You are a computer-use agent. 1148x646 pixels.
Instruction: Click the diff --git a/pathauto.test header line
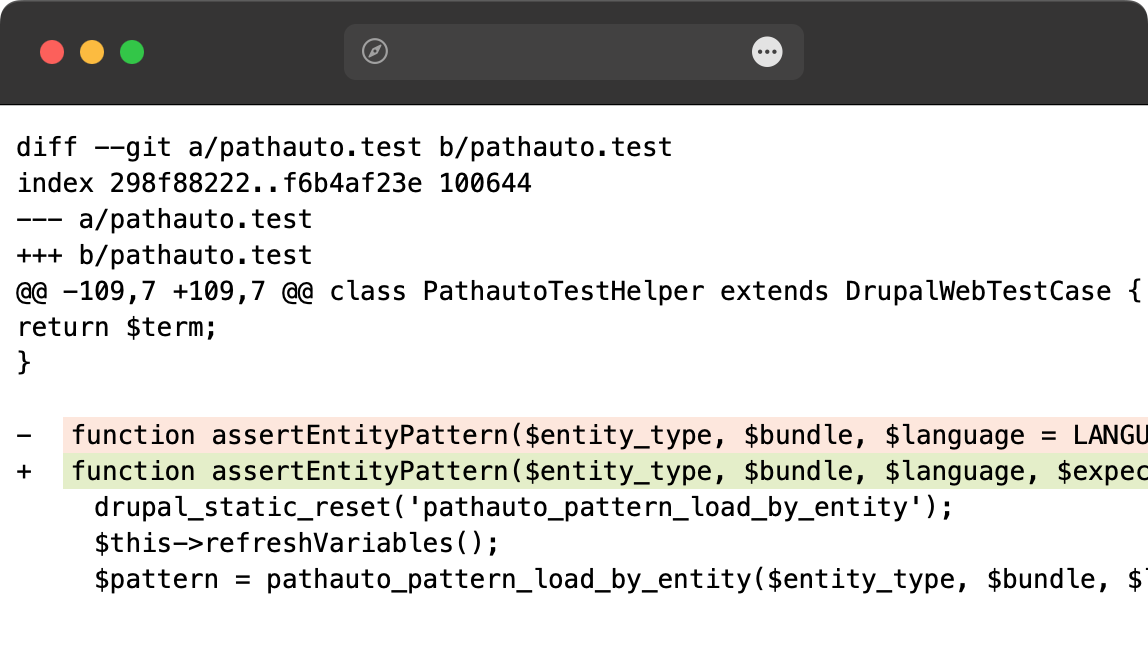point(344,147)
